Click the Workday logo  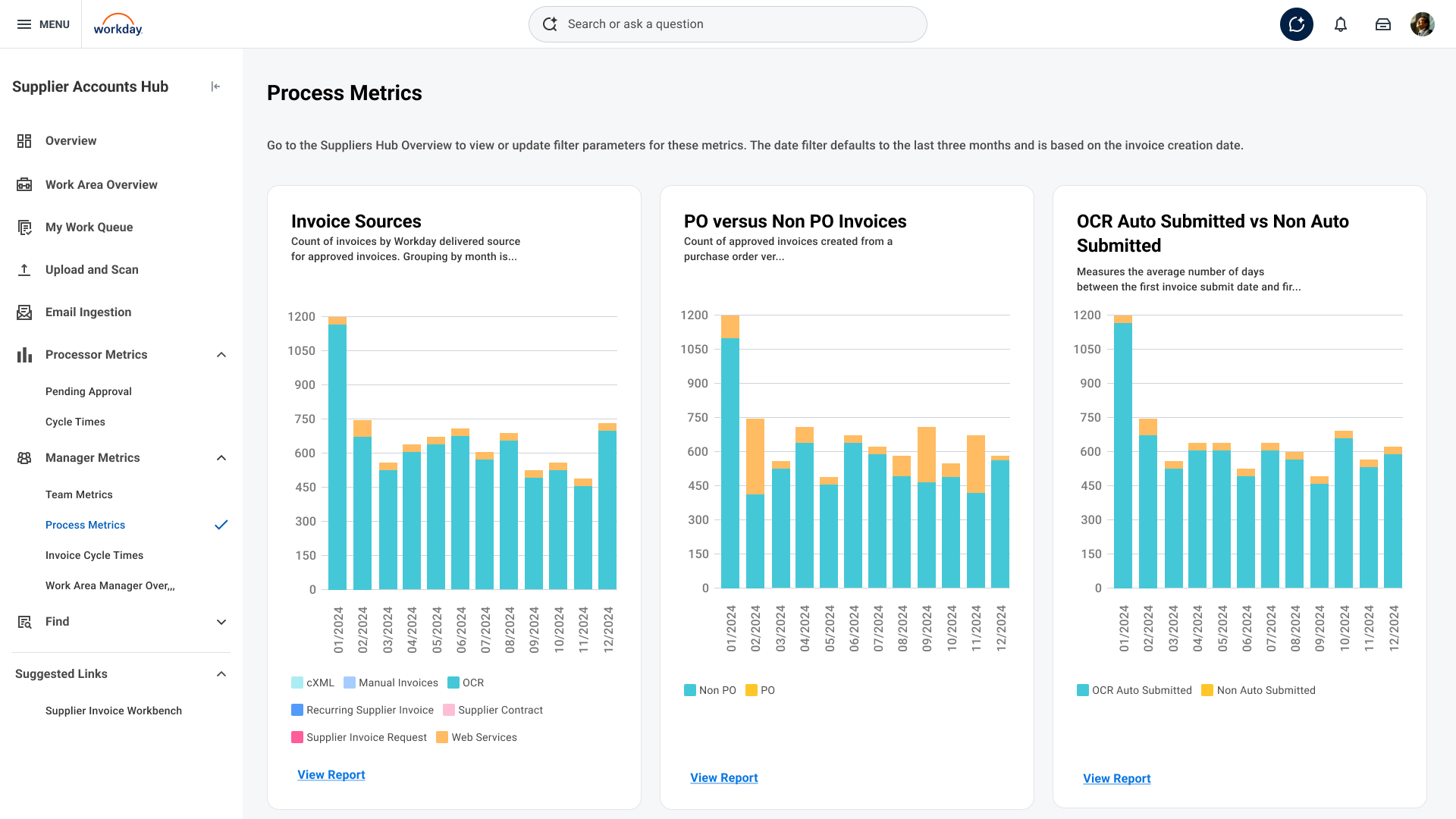coord(118,25)
